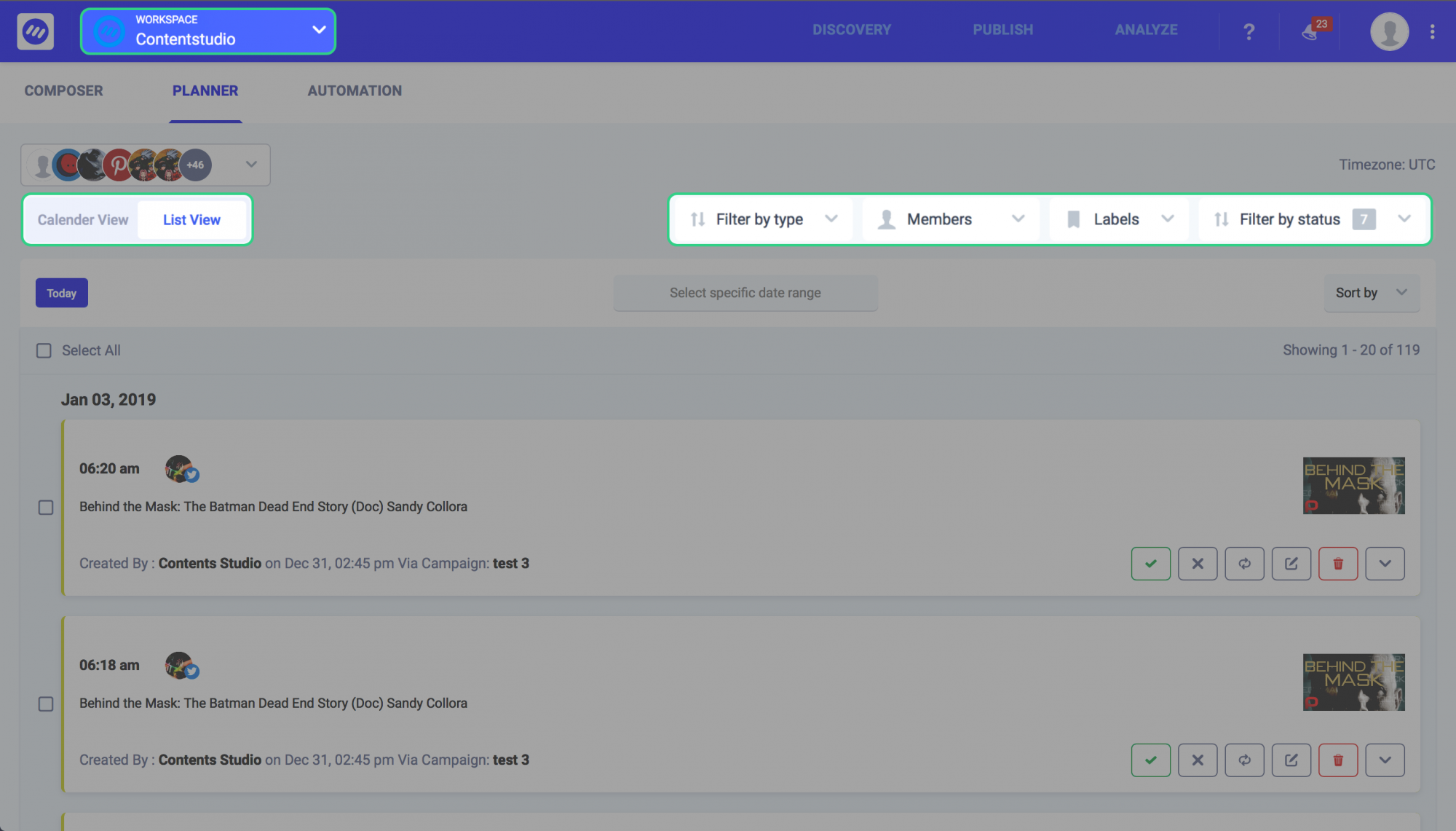Image resolution: width=1456 pixels, height=831 pixels.
Task: Click the ContentStudio logo icon
Action: click(x=36, y=31)
